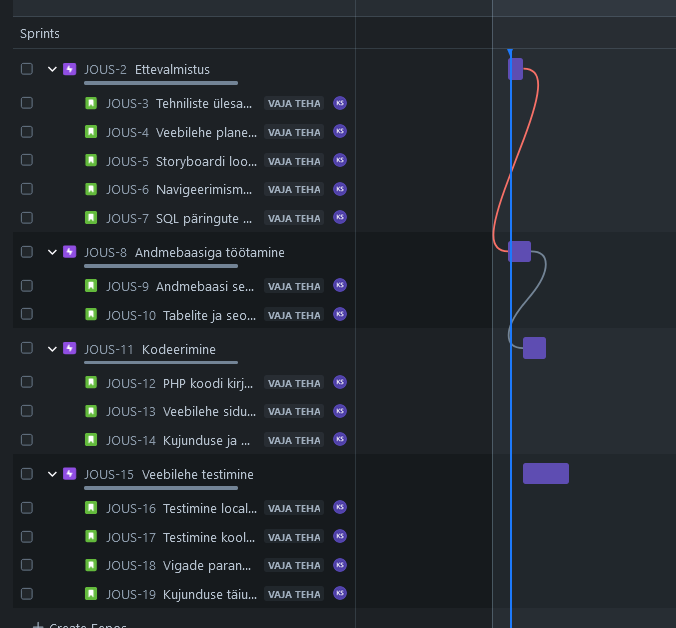Tick the checkbox for JOUS-2 Ettevalmistus

27,69
